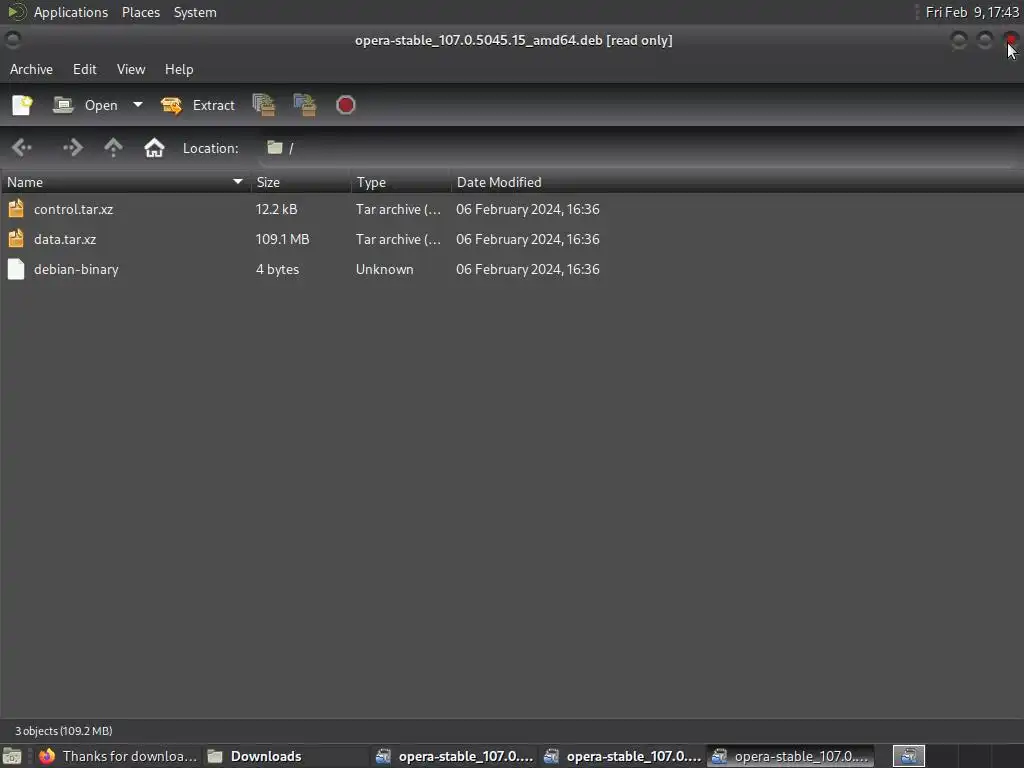Open the Archive menu

click(x=31, y=69)
